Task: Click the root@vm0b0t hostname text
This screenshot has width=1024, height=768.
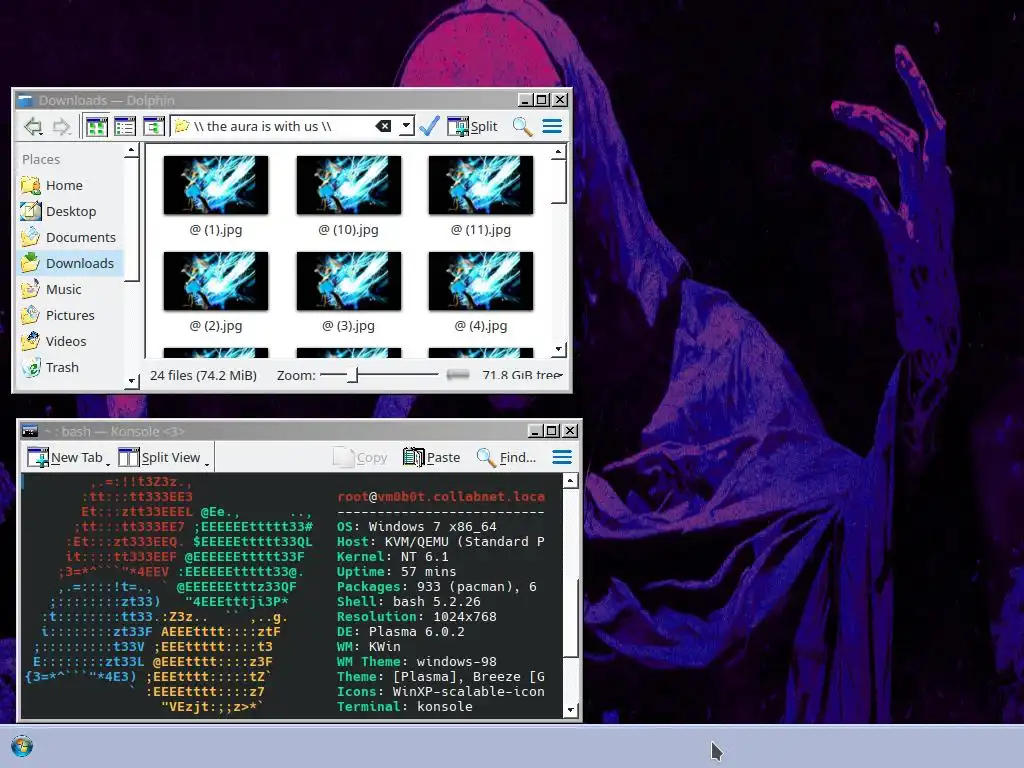Action: coord(441,497)
